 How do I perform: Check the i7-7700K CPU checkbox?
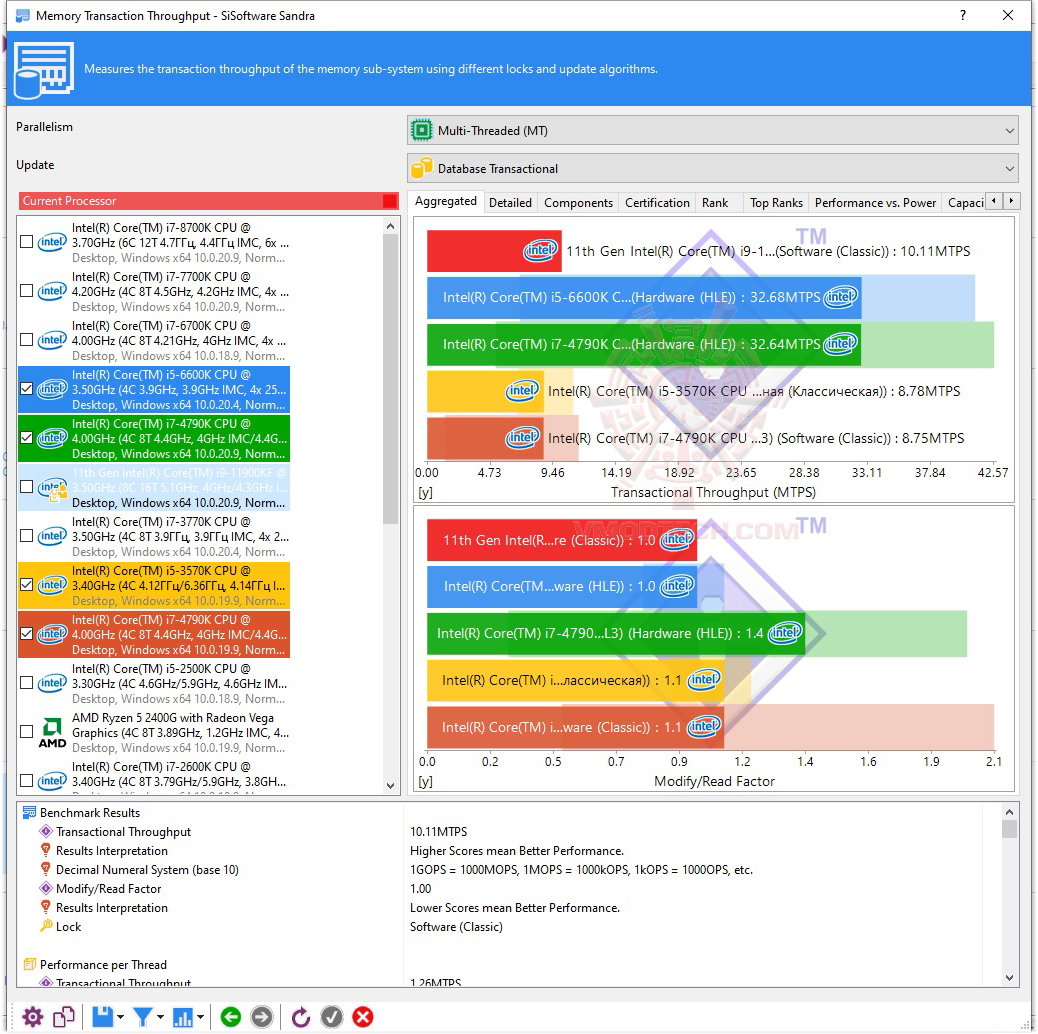pos(26,291)
